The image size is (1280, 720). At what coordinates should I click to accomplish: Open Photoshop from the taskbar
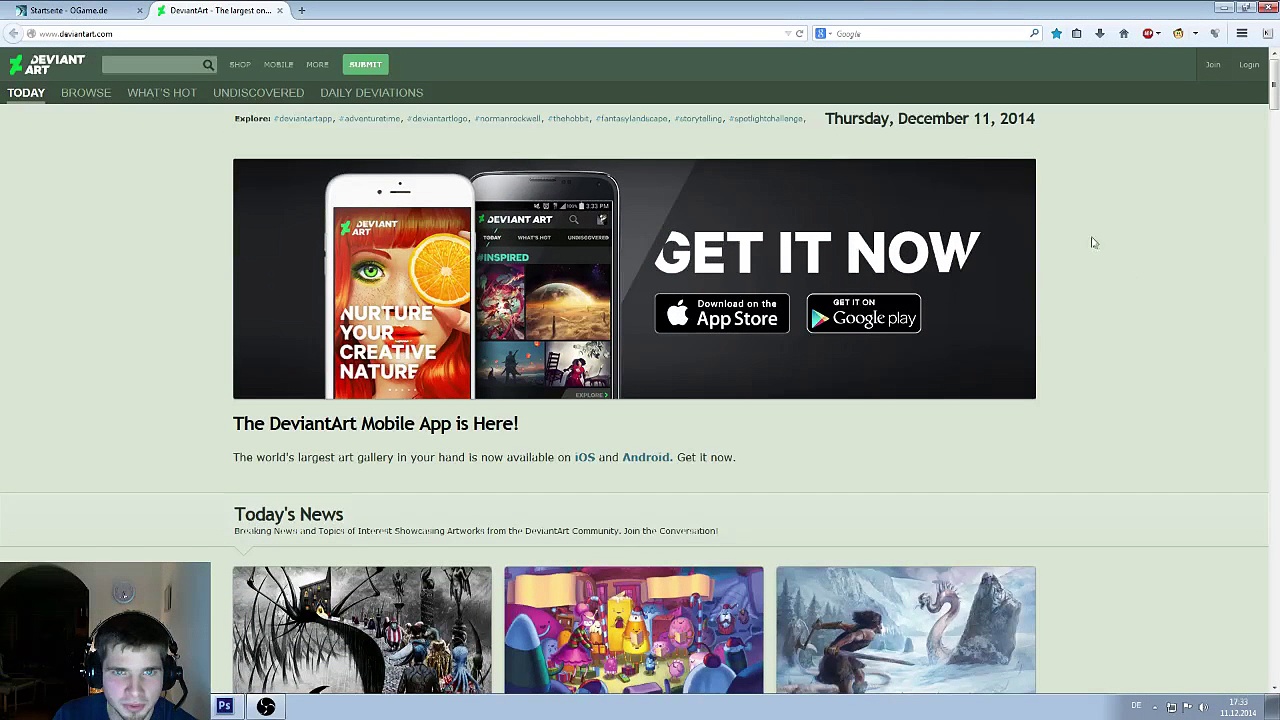[x=224, y=707]
